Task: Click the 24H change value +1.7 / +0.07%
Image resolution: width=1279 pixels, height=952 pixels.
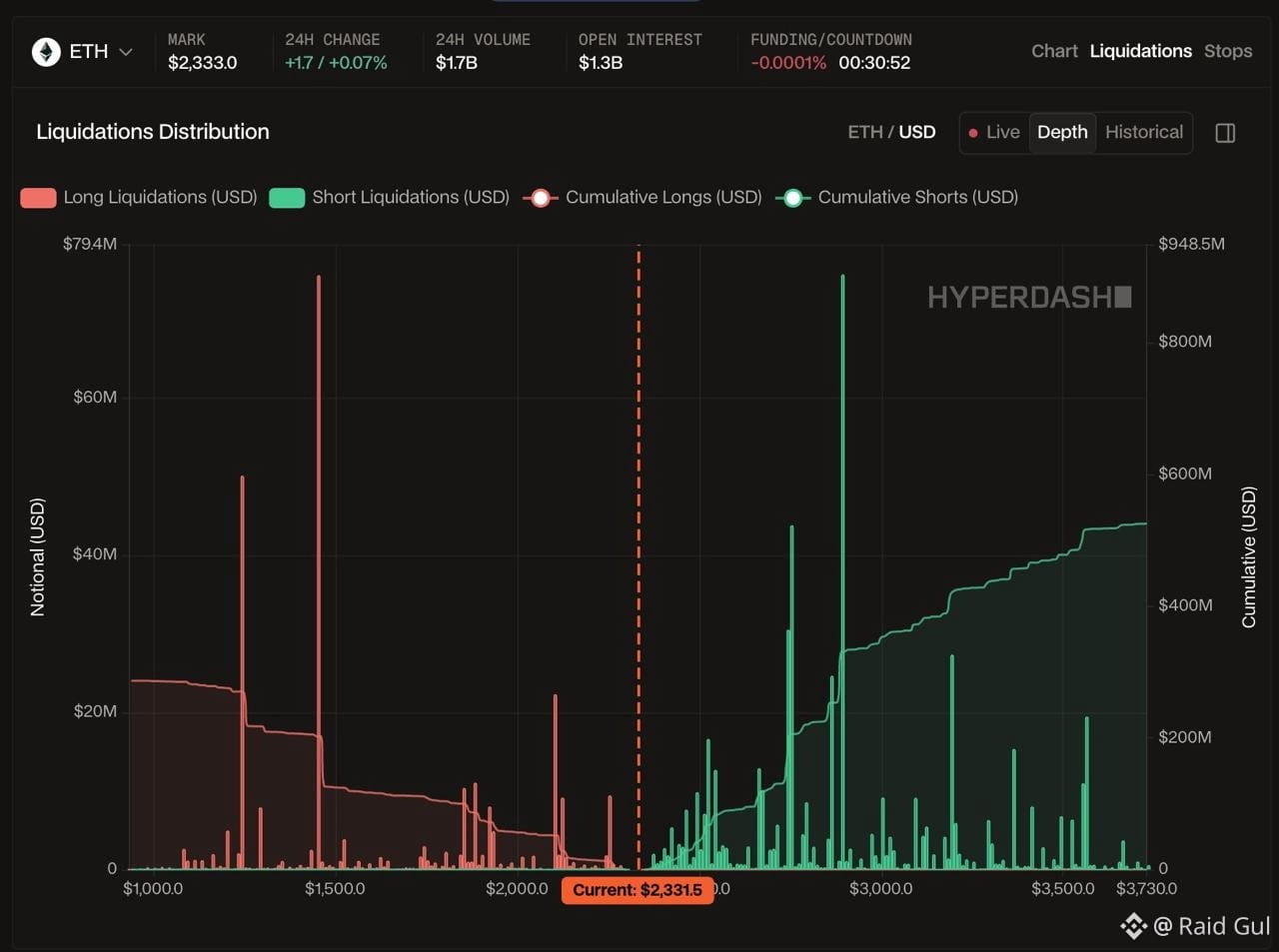Action: point(336,63)
